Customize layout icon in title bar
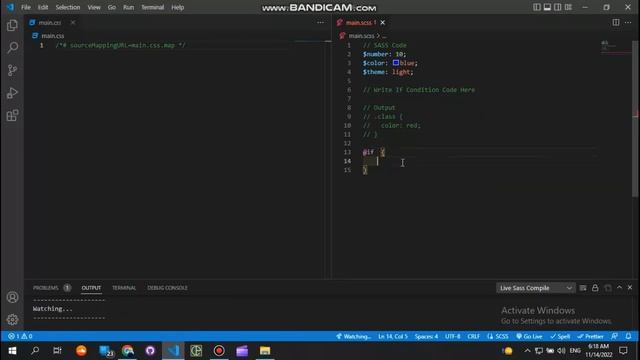 click(x=568, y=7)
